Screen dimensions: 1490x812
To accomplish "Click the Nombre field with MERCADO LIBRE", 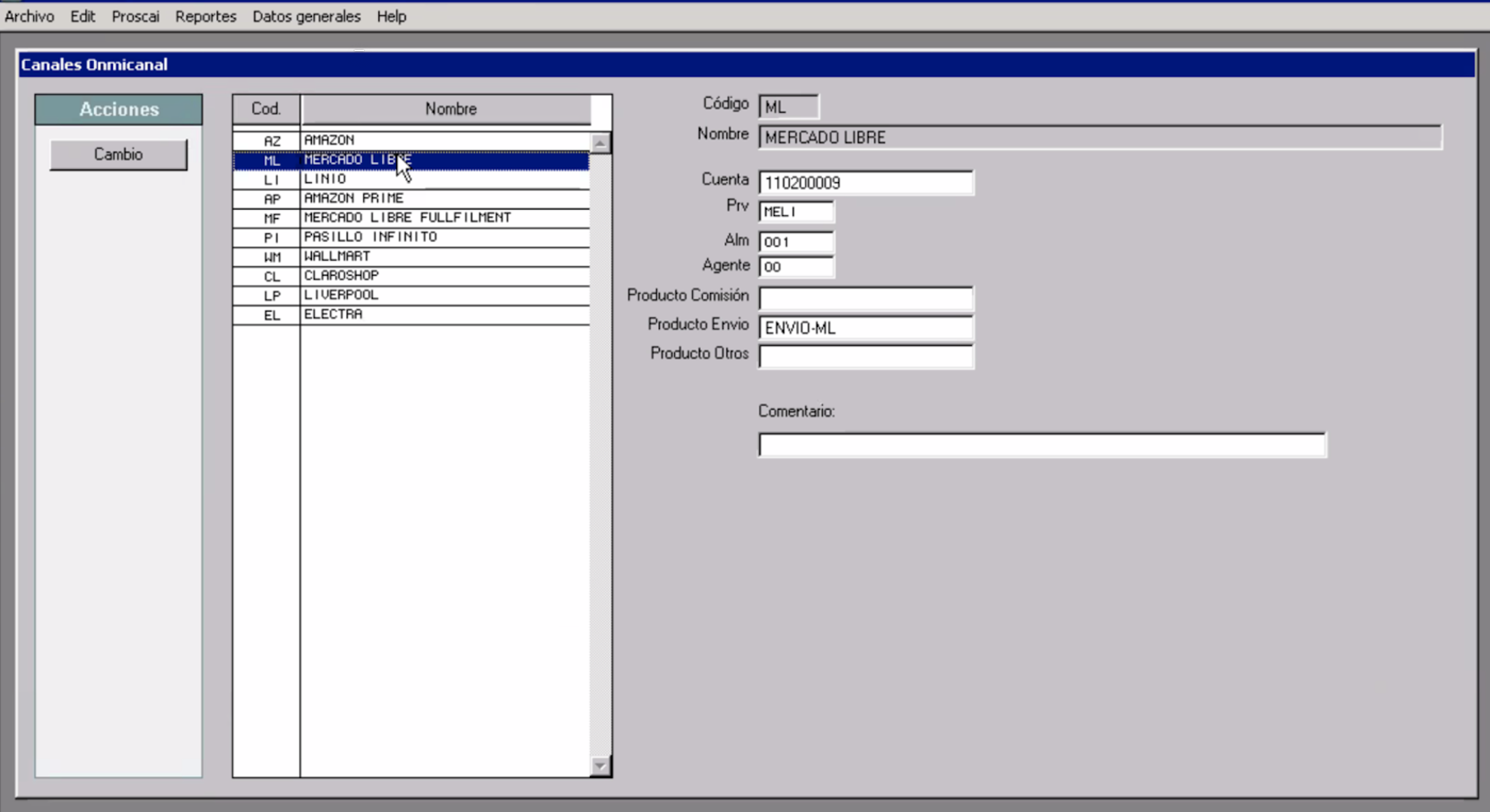I will coord(1100,137).
